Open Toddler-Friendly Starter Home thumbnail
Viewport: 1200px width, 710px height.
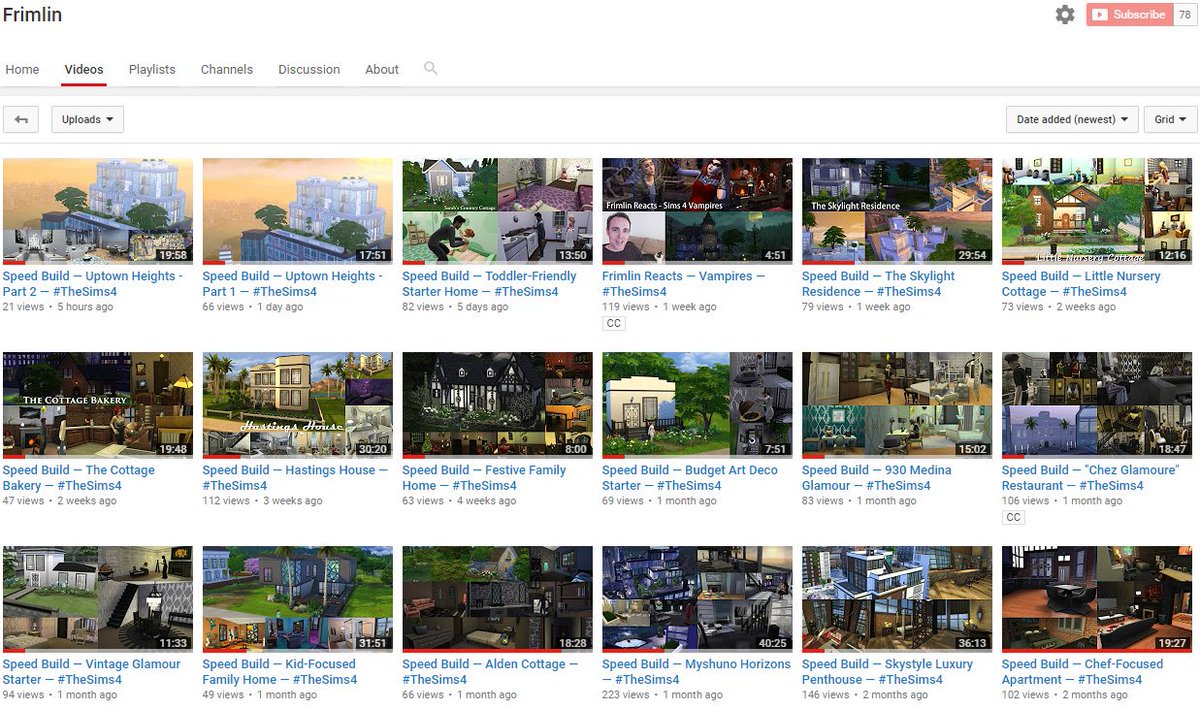[497, 211]
